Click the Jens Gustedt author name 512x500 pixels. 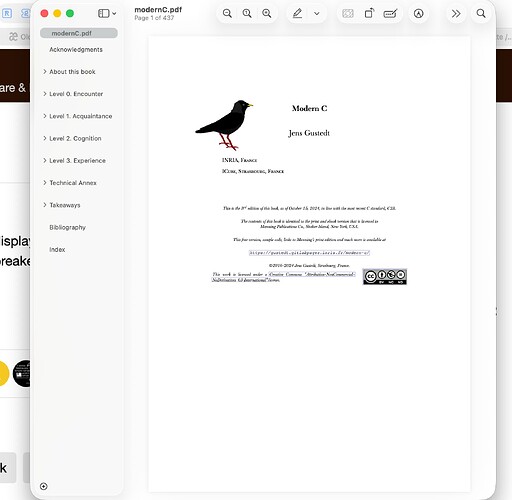coord(309,133)
